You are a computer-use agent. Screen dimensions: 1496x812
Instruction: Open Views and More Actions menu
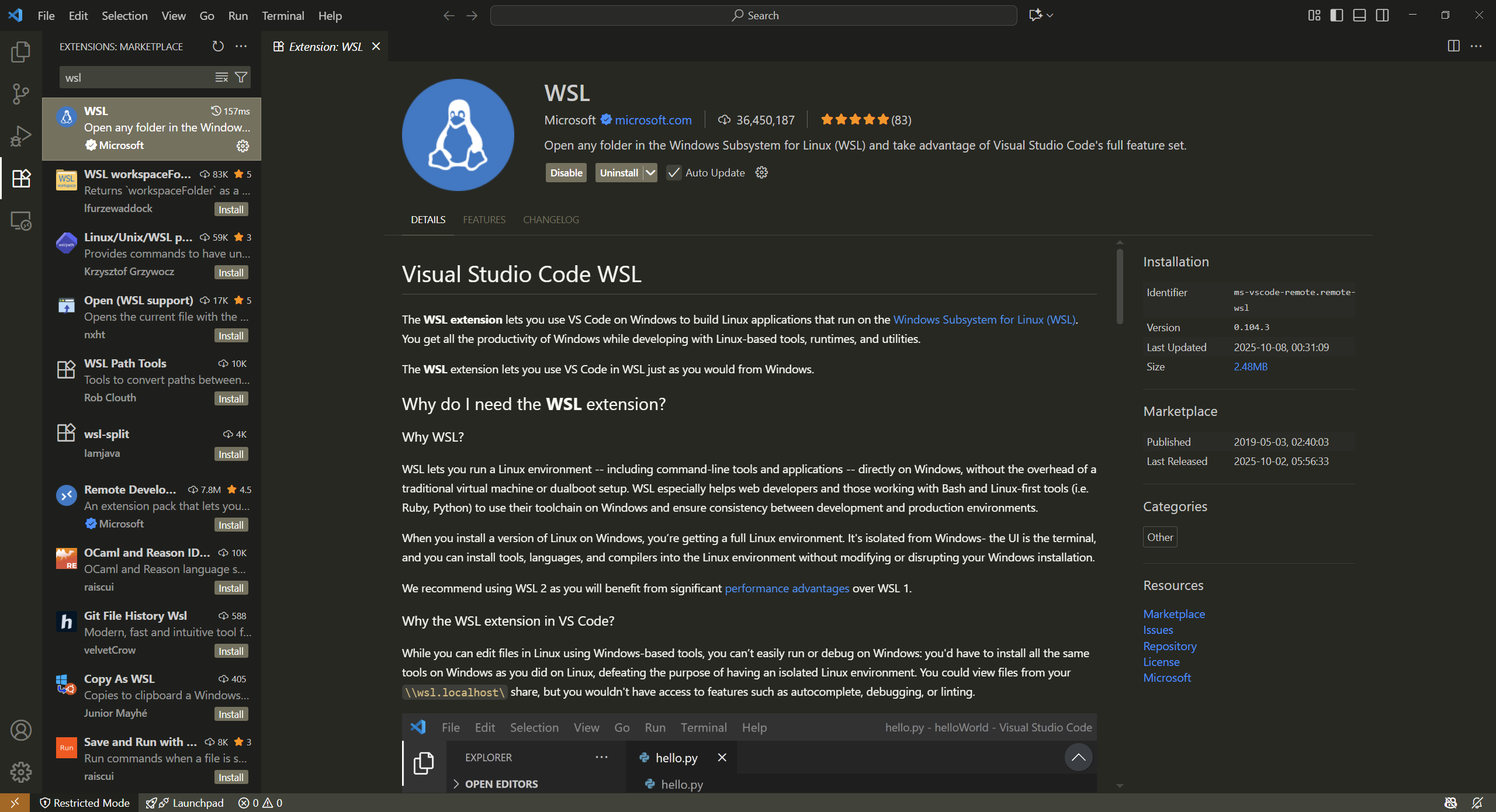tap(242, 46)
